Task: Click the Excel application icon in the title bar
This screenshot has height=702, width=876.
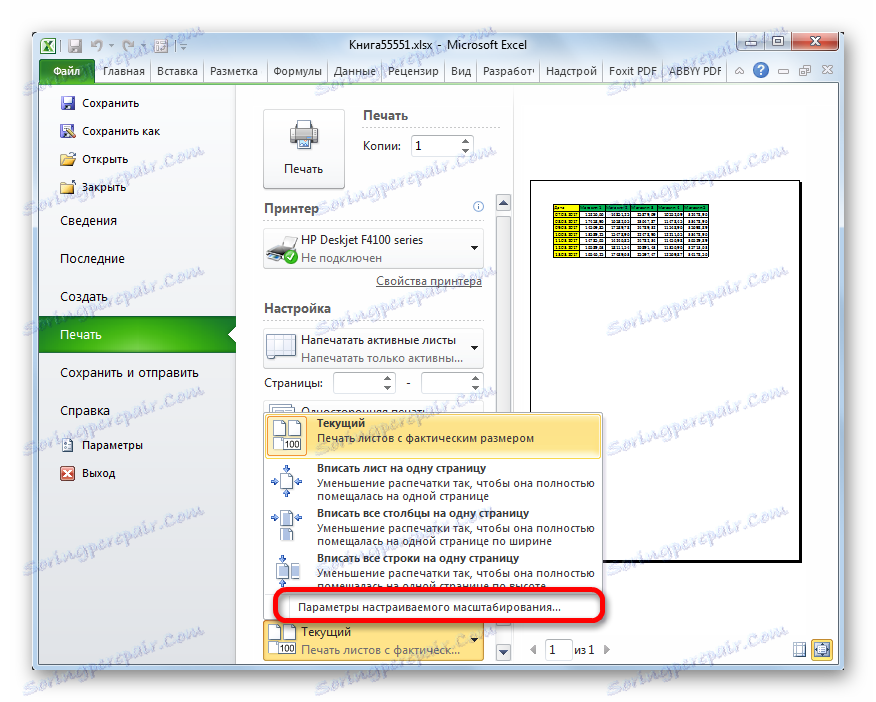Action: click(x=49, y=45)
